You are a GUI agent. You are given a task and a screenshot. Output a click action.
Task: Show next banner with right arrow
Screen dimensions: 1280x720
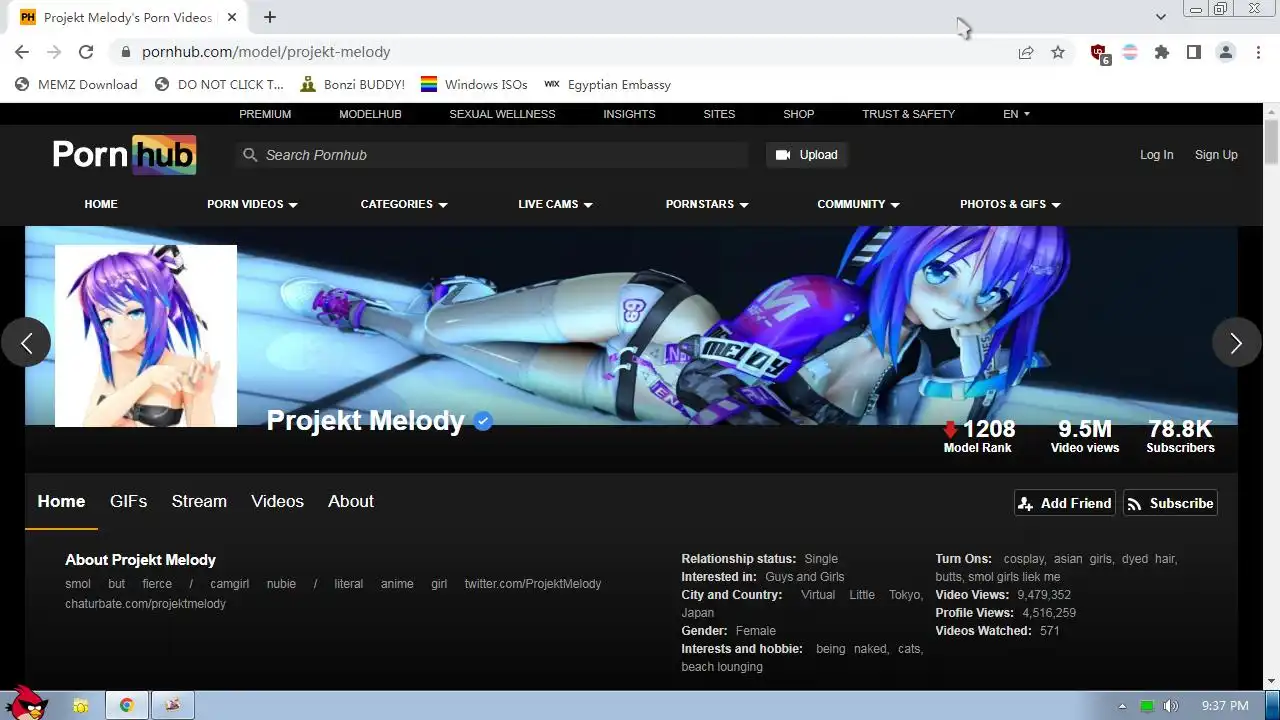(x=1236, y=343)
